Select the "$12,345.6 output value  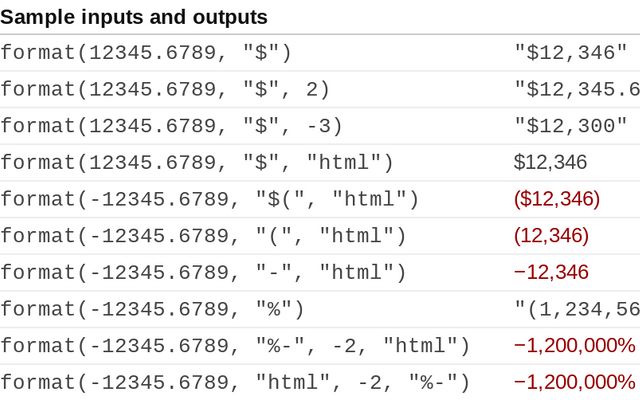tap(577, 90)
